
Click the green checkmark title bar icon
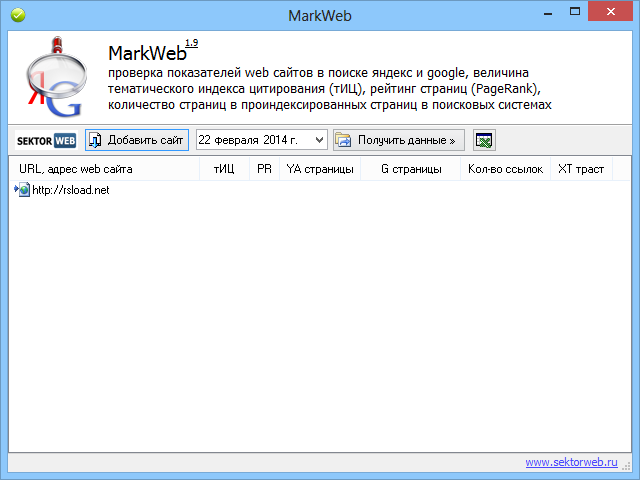[x=18, y=15]
